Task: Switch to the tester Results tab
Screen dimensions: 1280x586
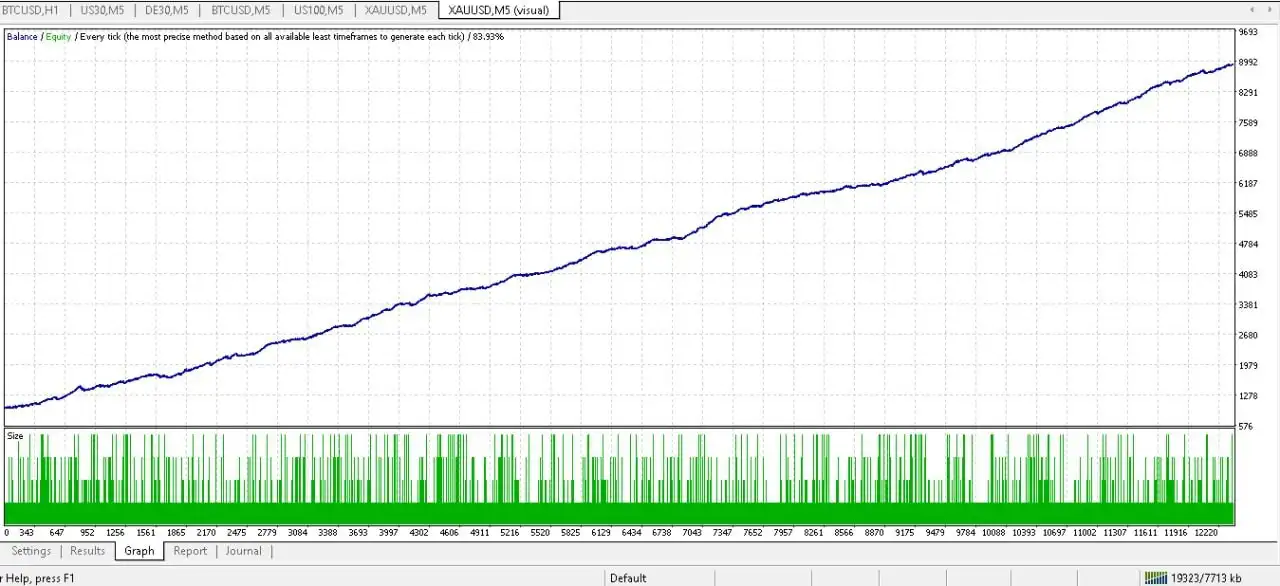Action: (x=87, y=551)
